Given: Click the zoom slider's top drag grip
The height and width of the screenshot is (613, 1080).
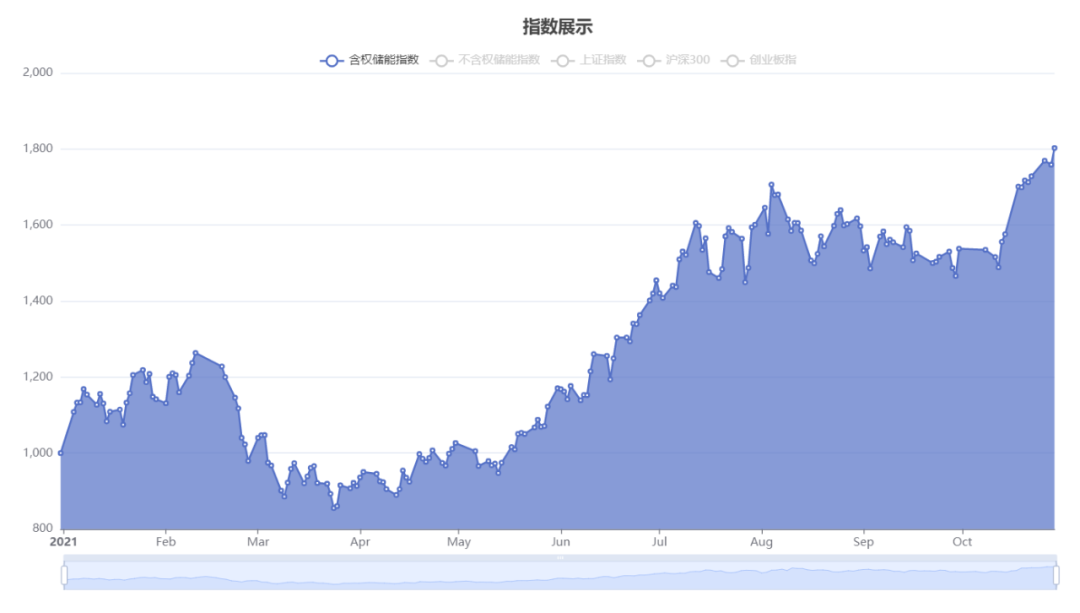Looking at the screenshot, I should [560, 558].
